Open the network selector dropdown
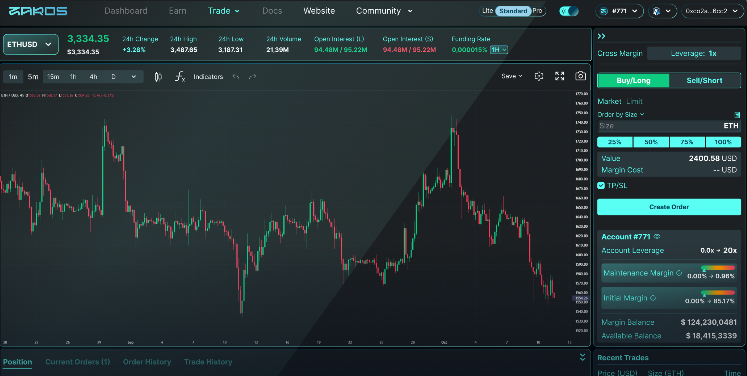 tap(663, 11)
